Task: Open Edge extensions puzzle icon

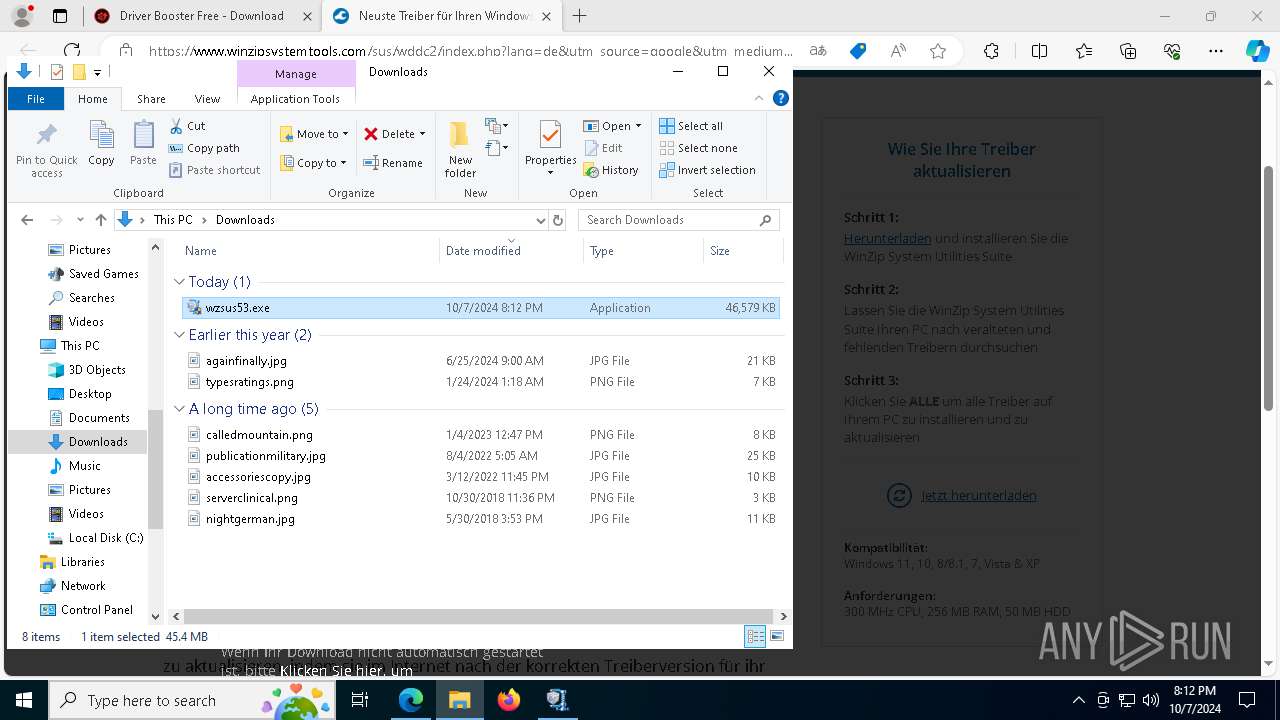Action: [x=991, y=51]
